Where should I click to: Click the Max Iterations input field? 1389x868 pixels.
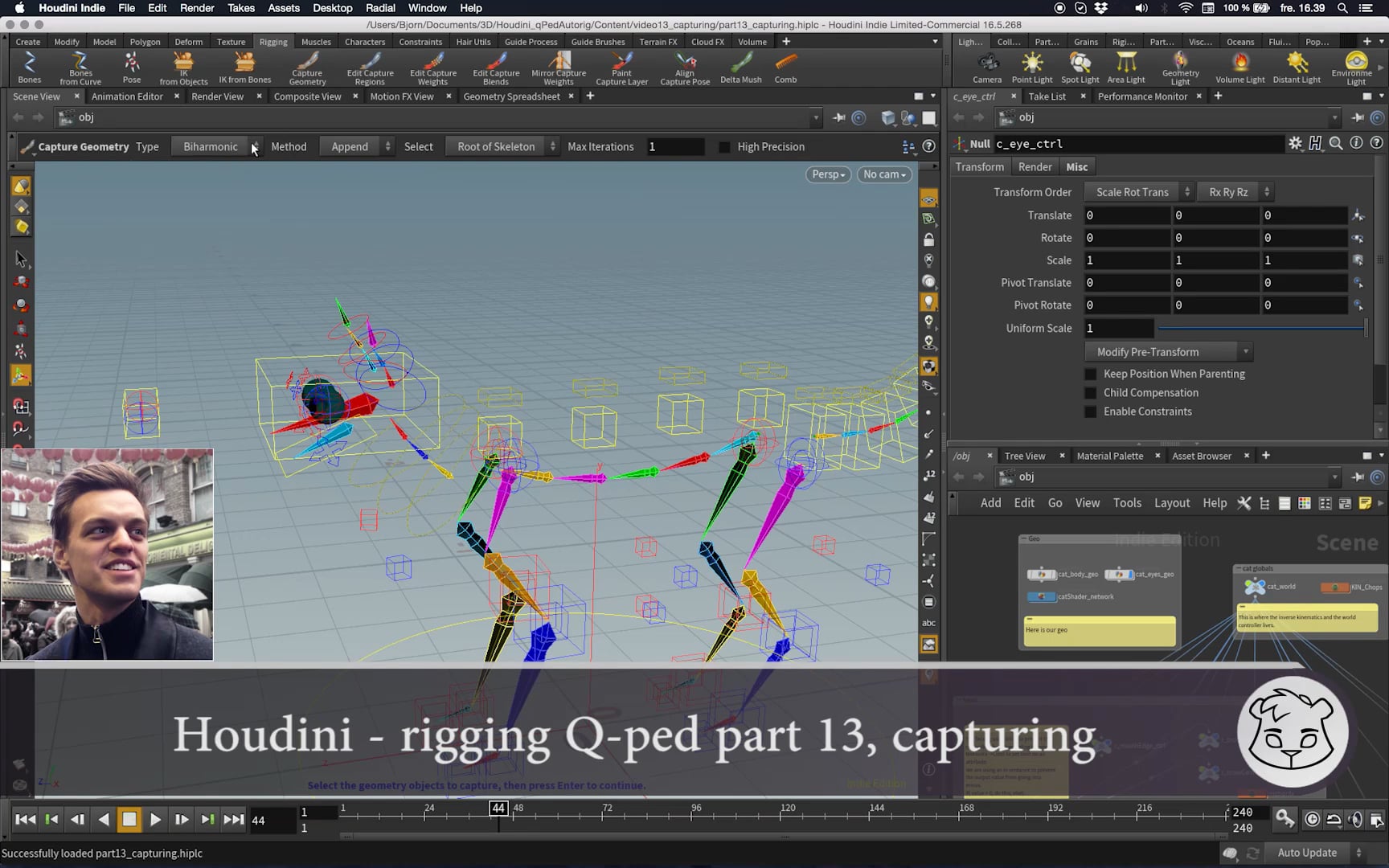(674, 147)
